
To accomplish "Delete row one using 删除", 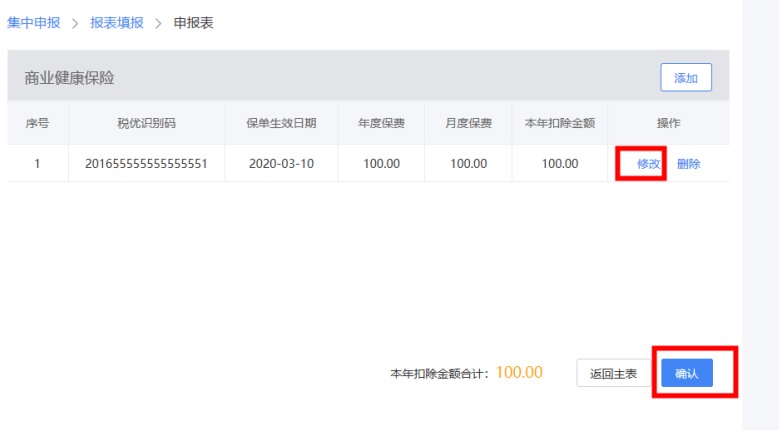I will (688, 164).
